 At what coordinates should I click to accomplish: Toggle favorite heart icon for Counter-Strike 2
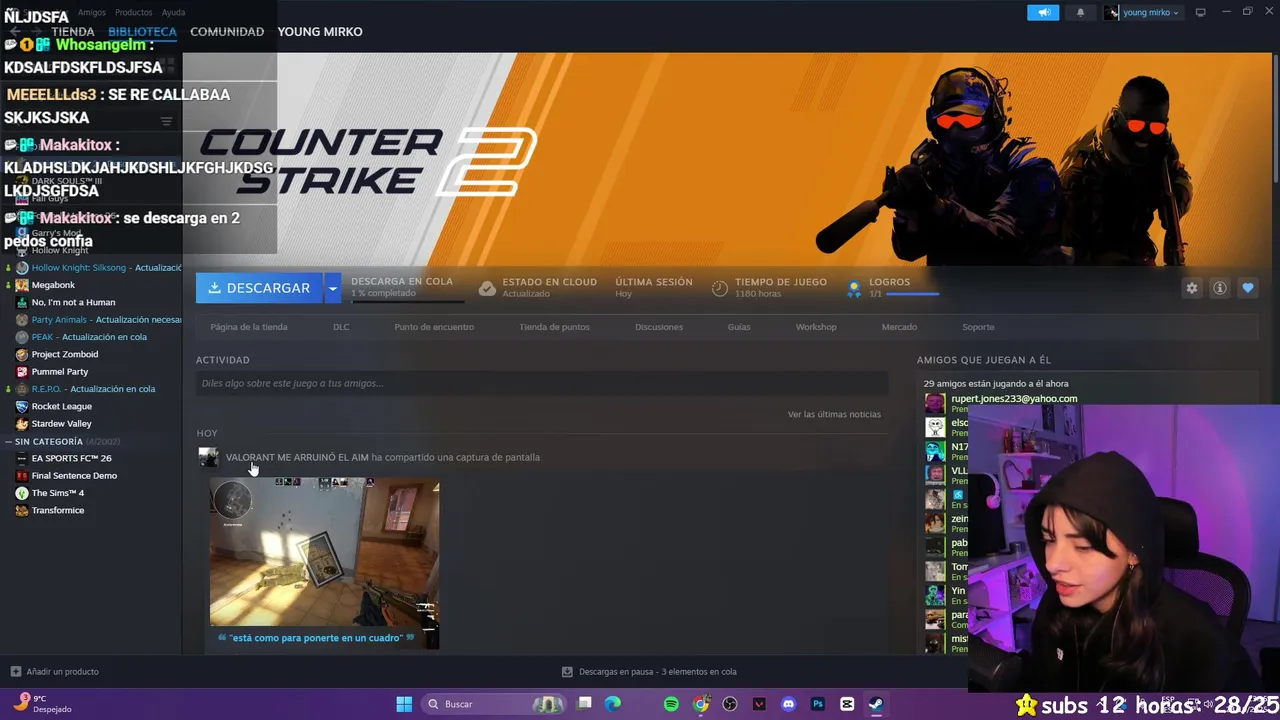click(x=1247, y=288)
